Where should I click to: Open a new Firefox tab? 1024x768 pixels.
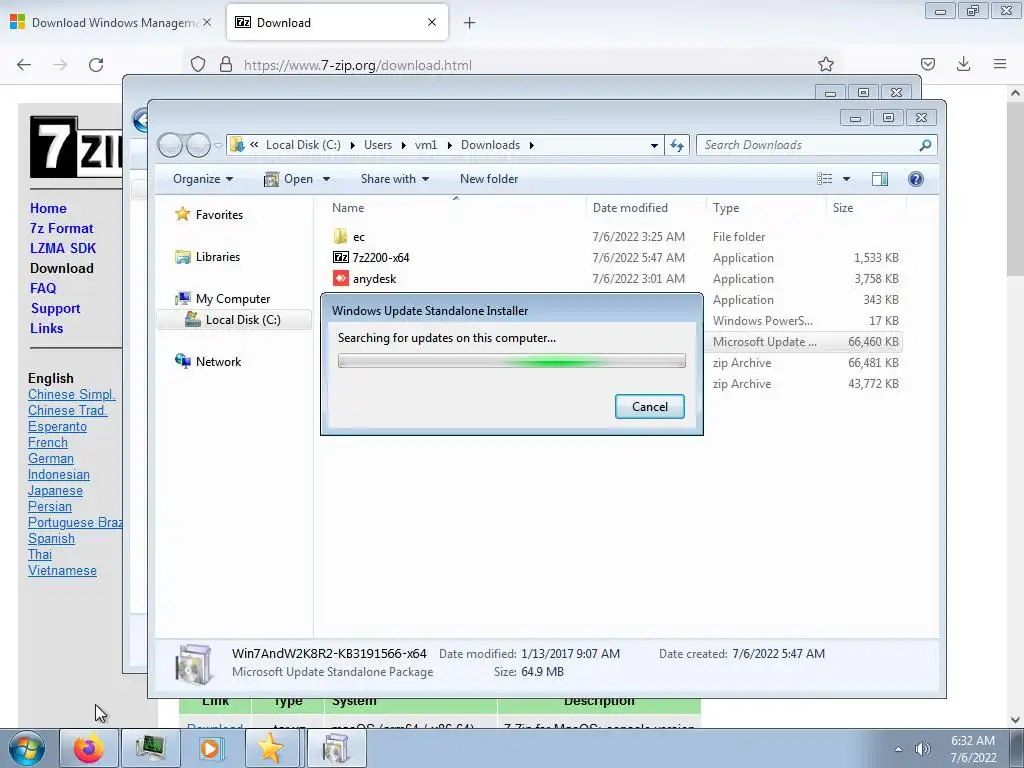coord(469,23)
